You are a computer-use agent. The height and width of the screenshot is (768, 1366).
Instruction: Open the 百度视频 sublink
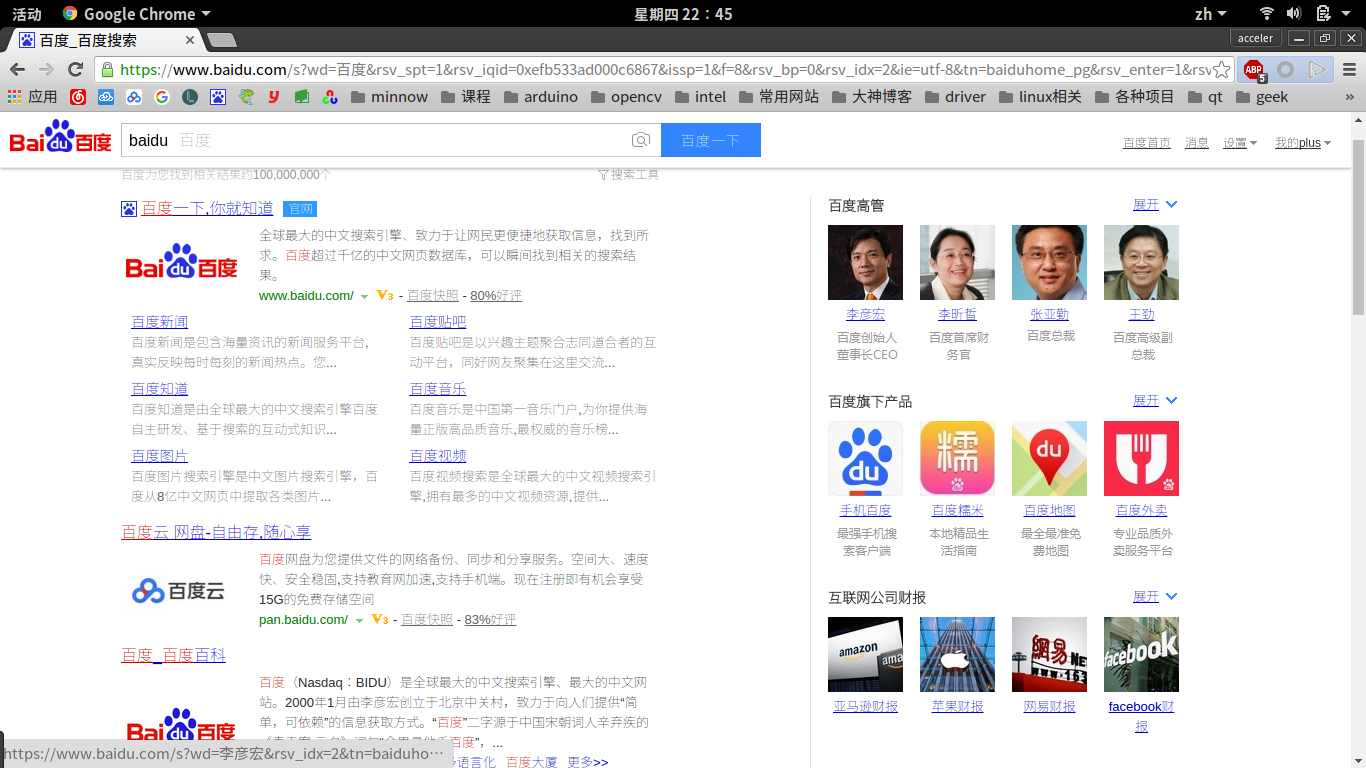(438, 456)
